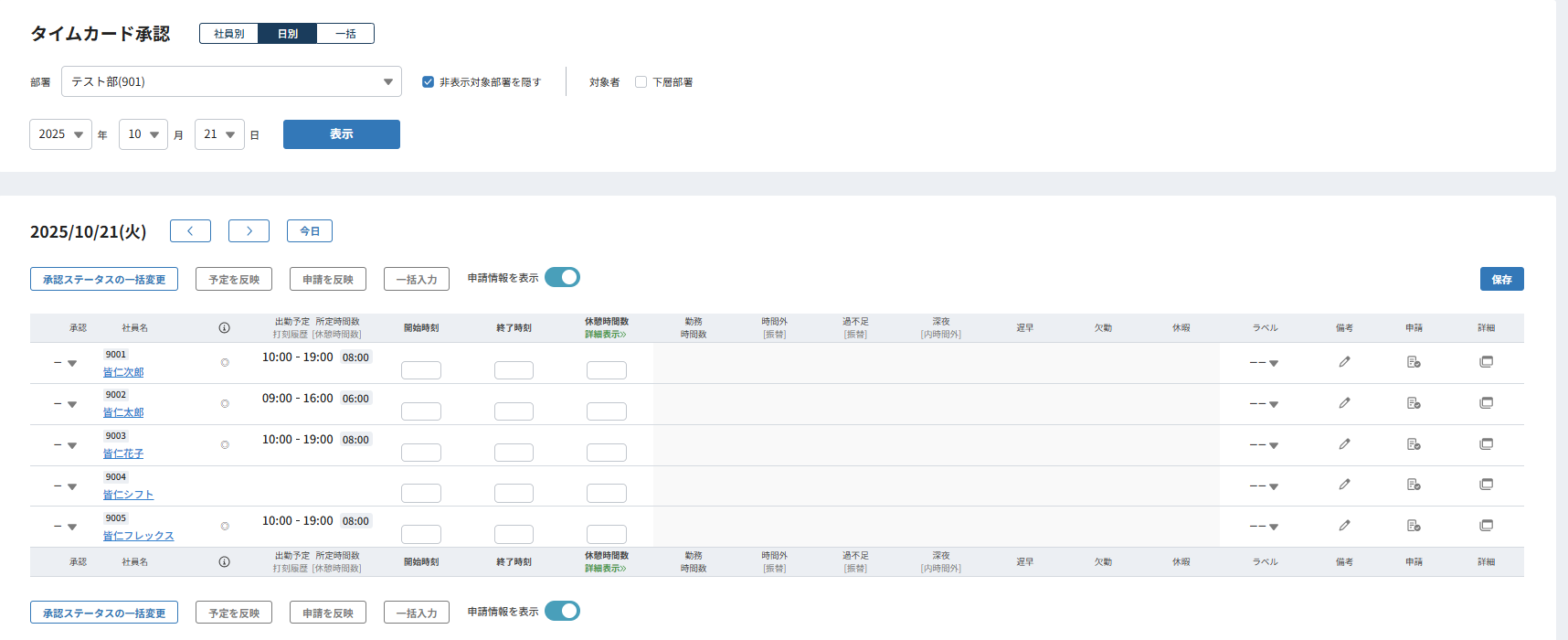
Task: Click the pencil note icon for 皆仁次郎
Action: 1344,362
